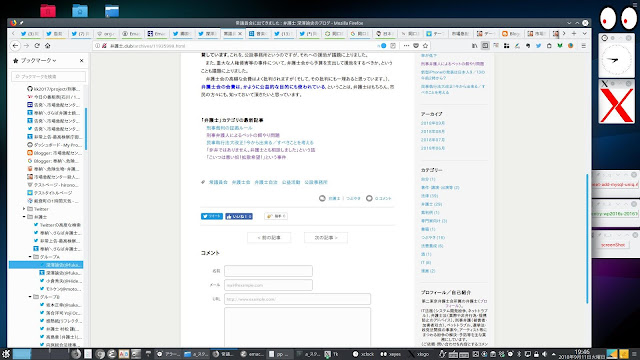640x360 pixels.
Task: Go back to the previous page in Firefox
Action: pyautogui.click(x=16, y=46)
